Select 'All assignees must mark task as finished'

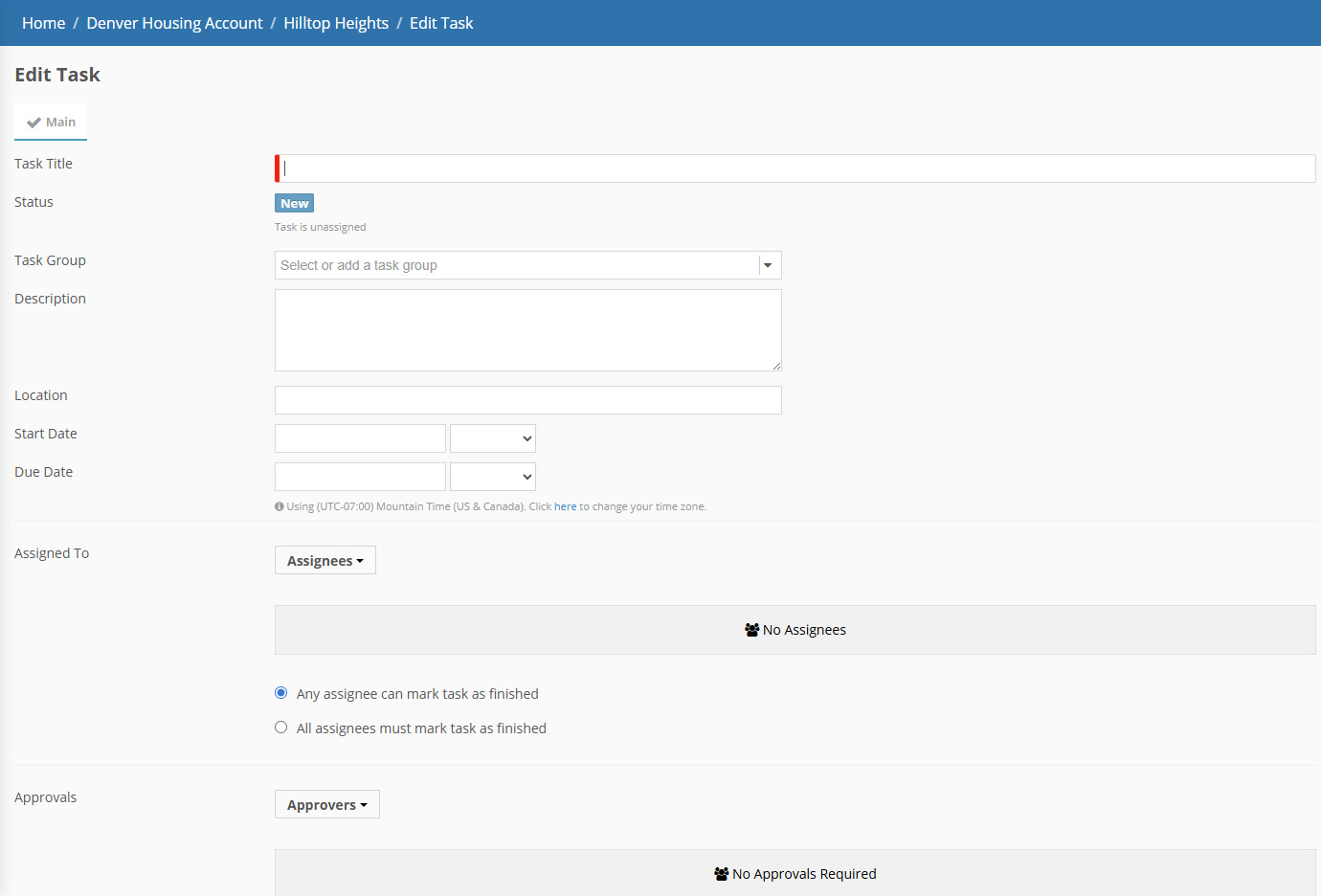point(281,728)
